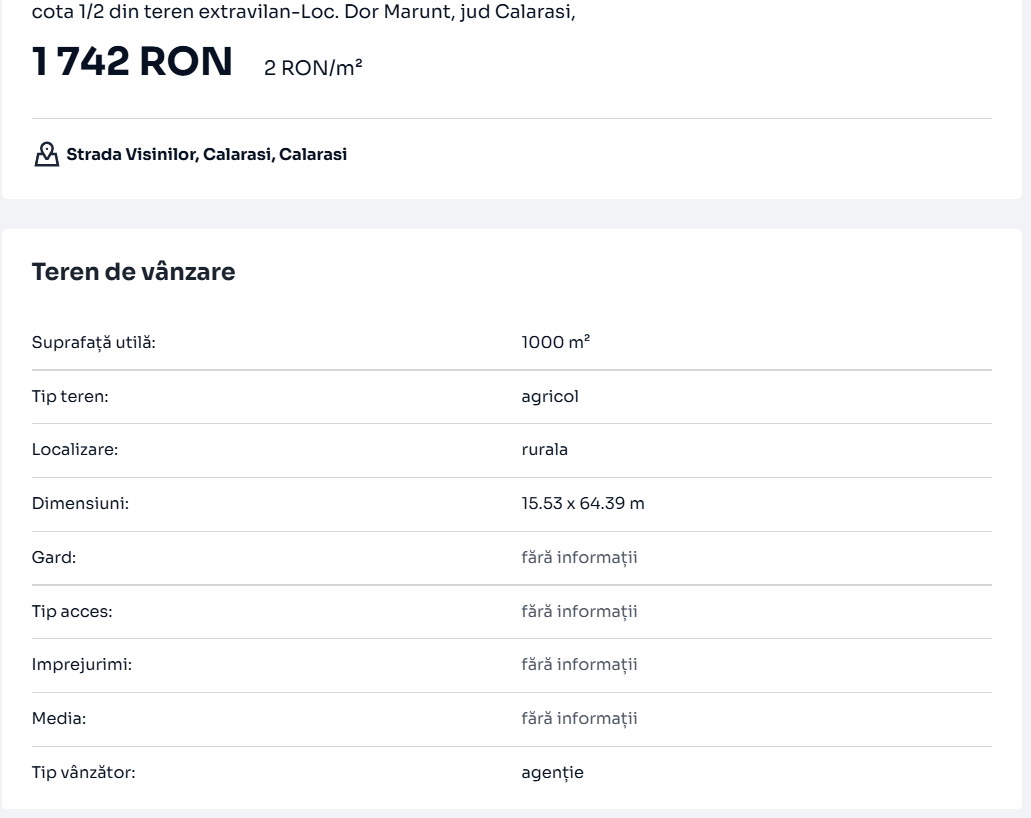This screenshot has height=818, width=1031.
Task: Open the Strada Visinilor, Calarasi address link
Action: point(206,155)
